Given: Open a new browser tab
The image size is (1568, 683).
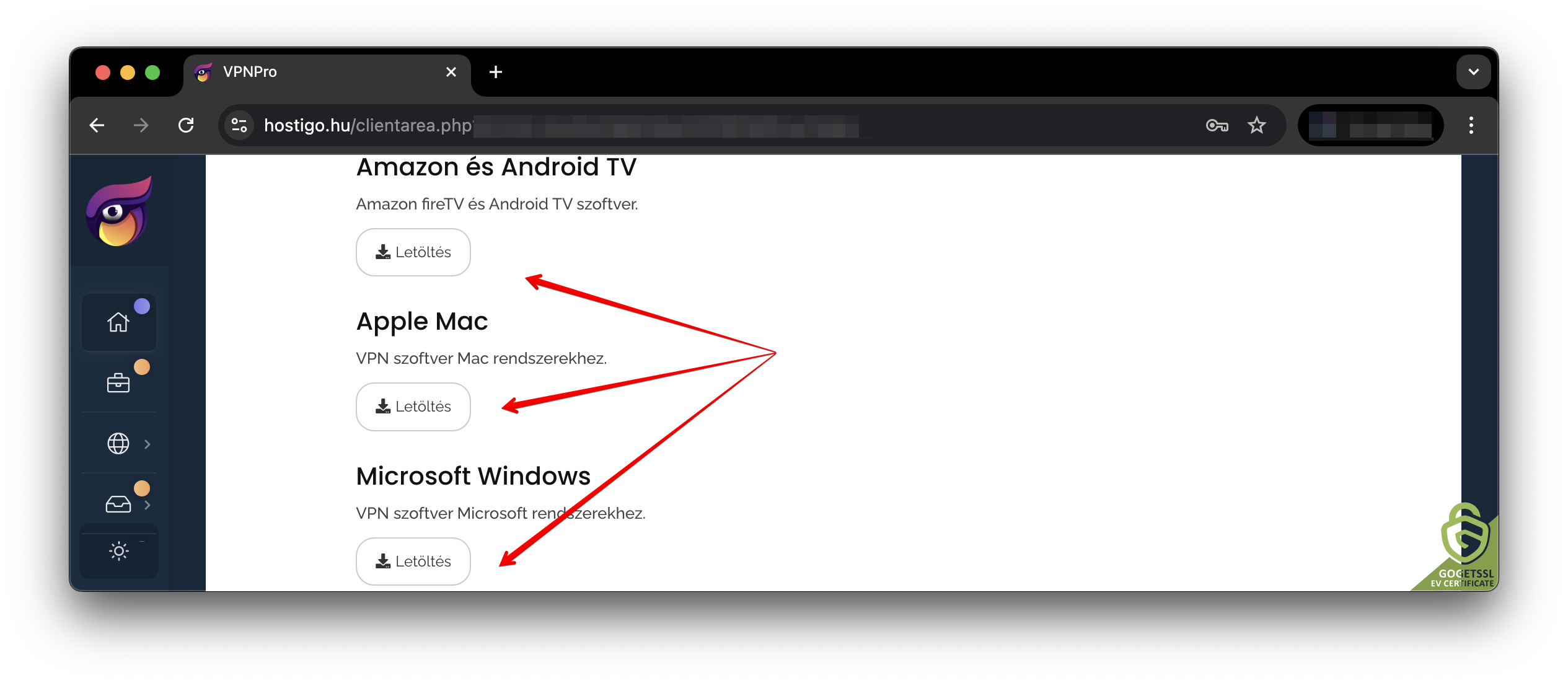Looking at the screenshot, I should click(496, 73).
